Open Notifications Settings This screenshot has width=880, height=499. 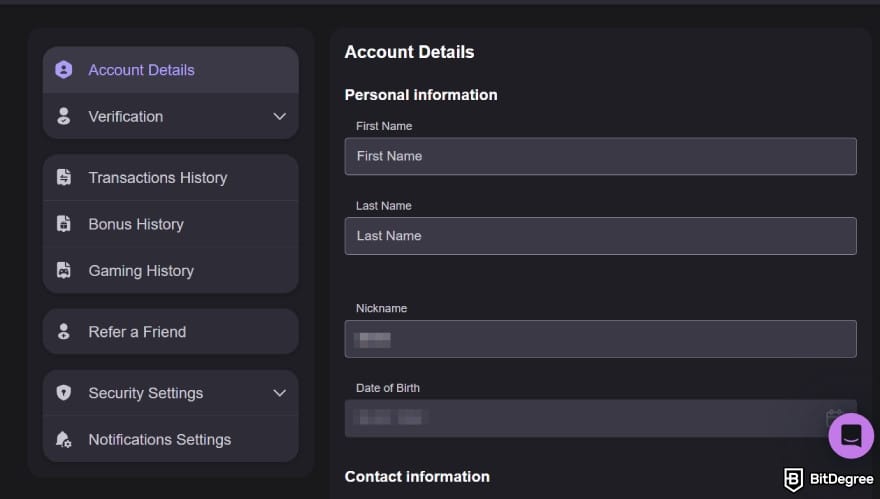(x=171, y=439)
